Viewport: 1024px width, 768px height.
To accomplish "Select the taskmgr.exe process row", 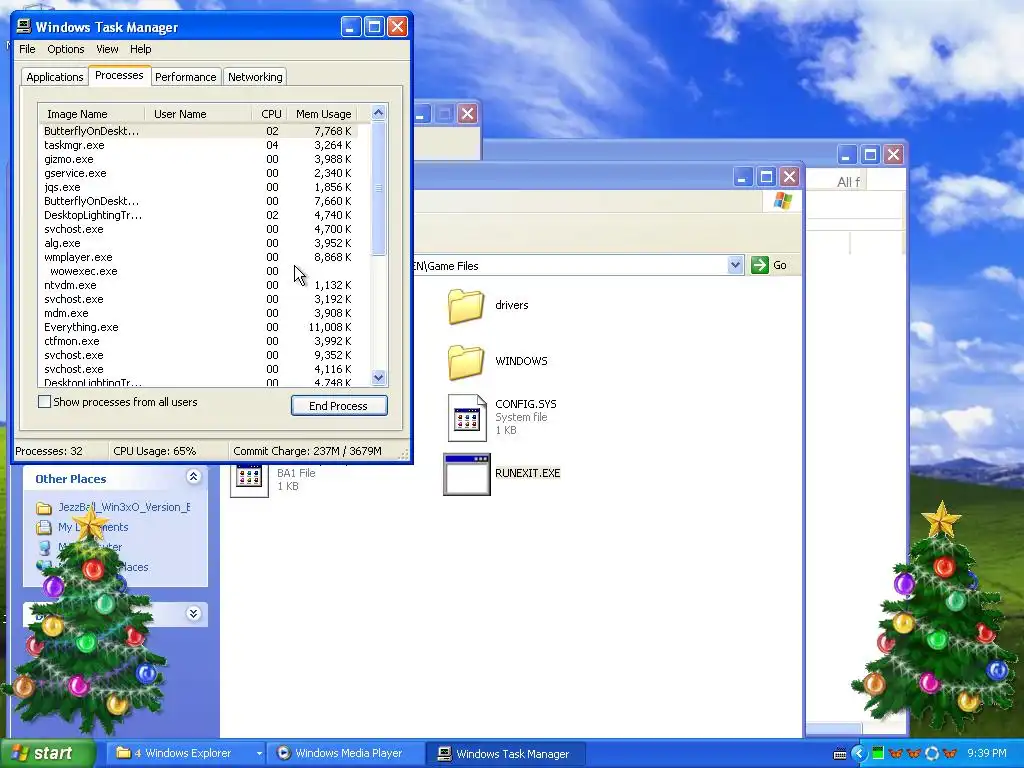I will tap(198, 145).
